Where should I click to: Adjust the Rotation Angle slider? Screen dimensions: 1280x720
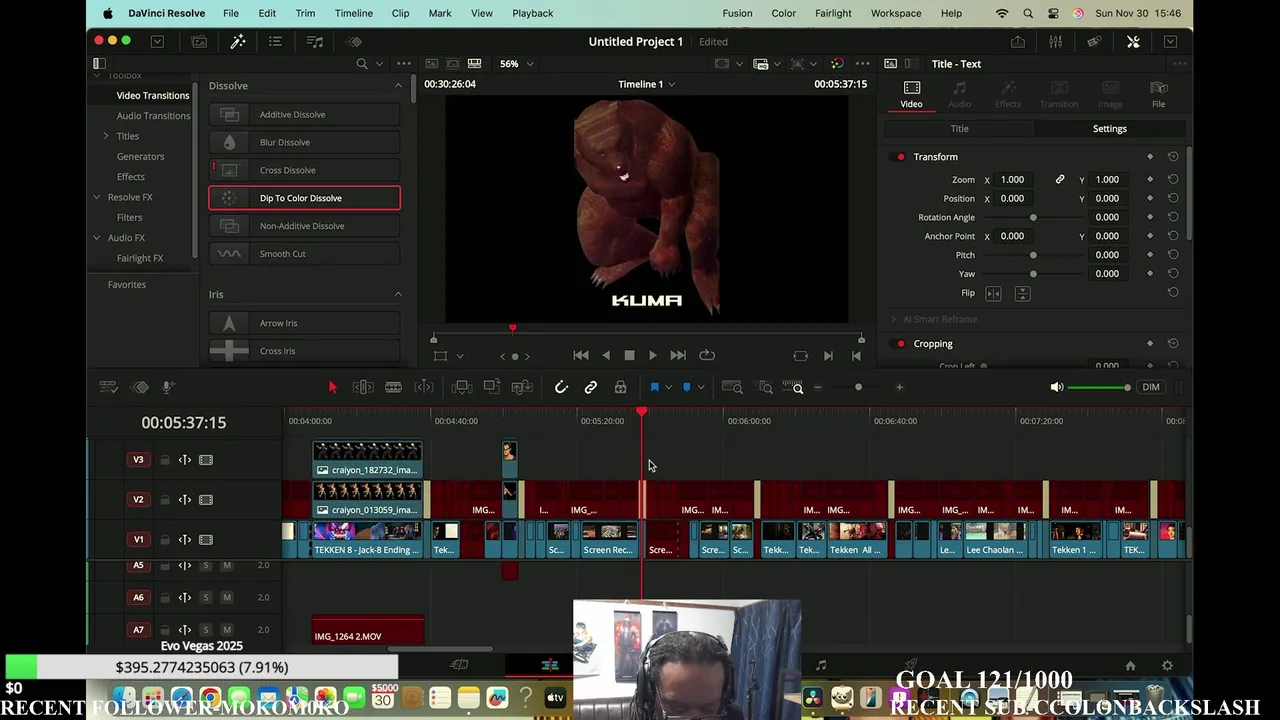[1033, 217]
